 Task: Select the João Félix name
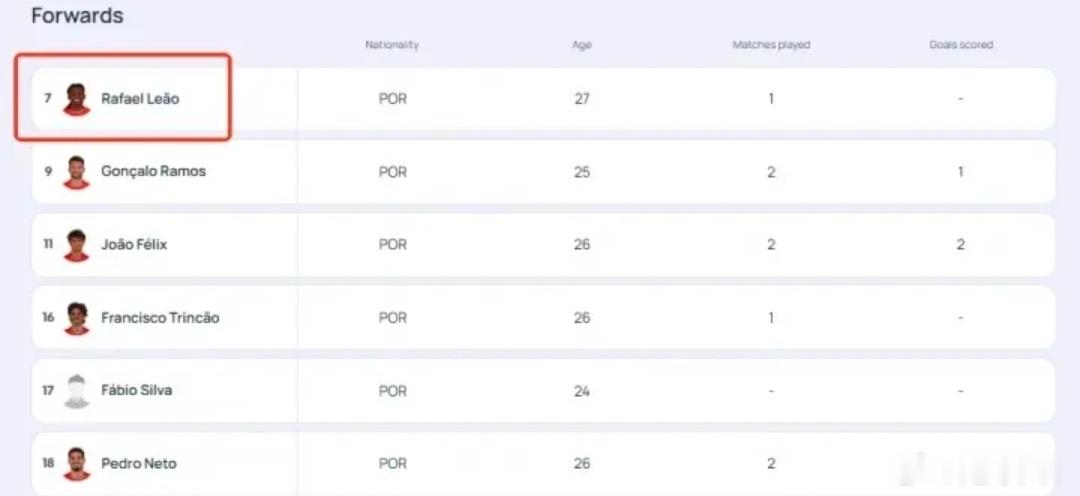pos(134,245)
